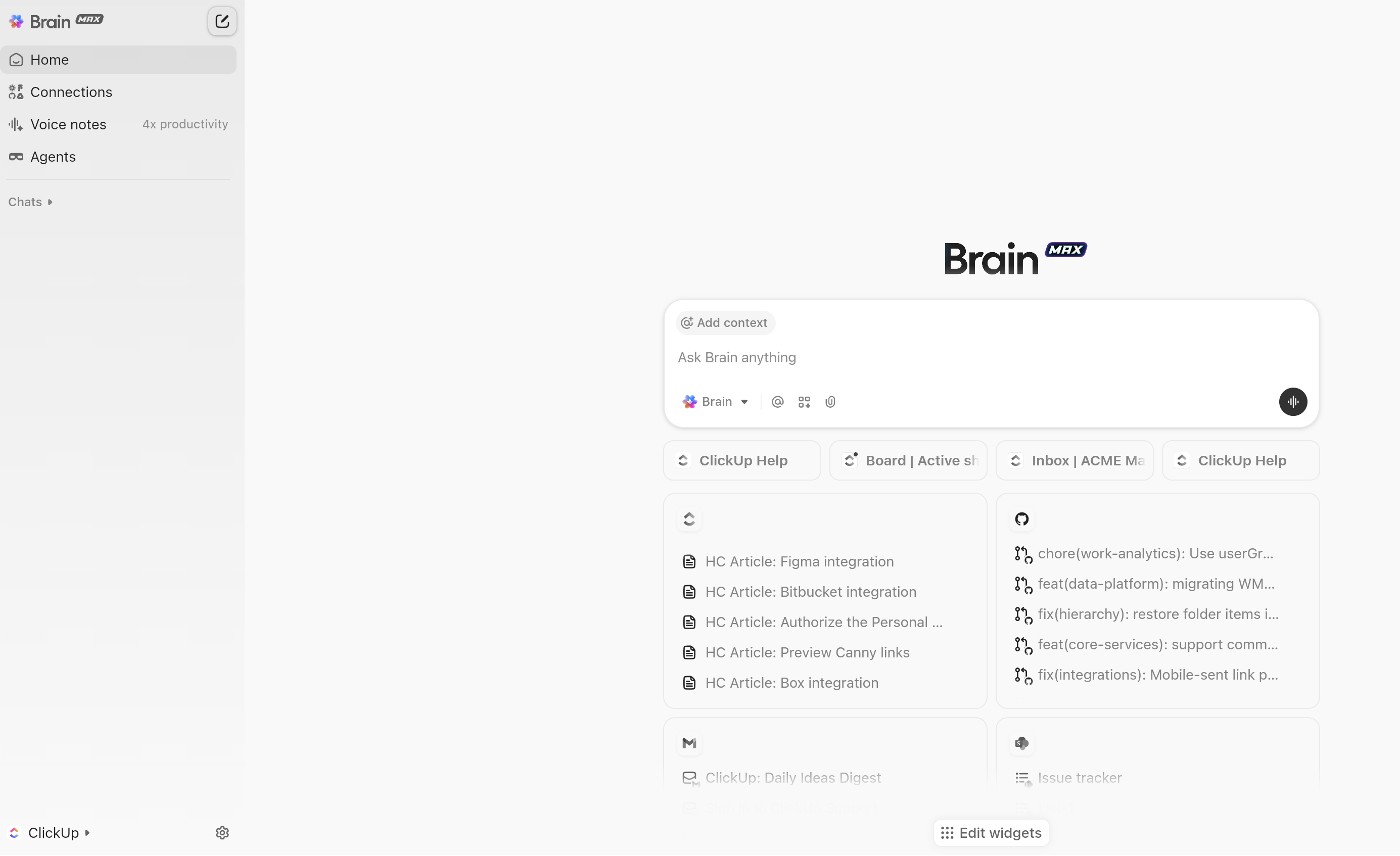Open pull request chore(work-analytics)

pyautogui.click(x=1156, y=554)
